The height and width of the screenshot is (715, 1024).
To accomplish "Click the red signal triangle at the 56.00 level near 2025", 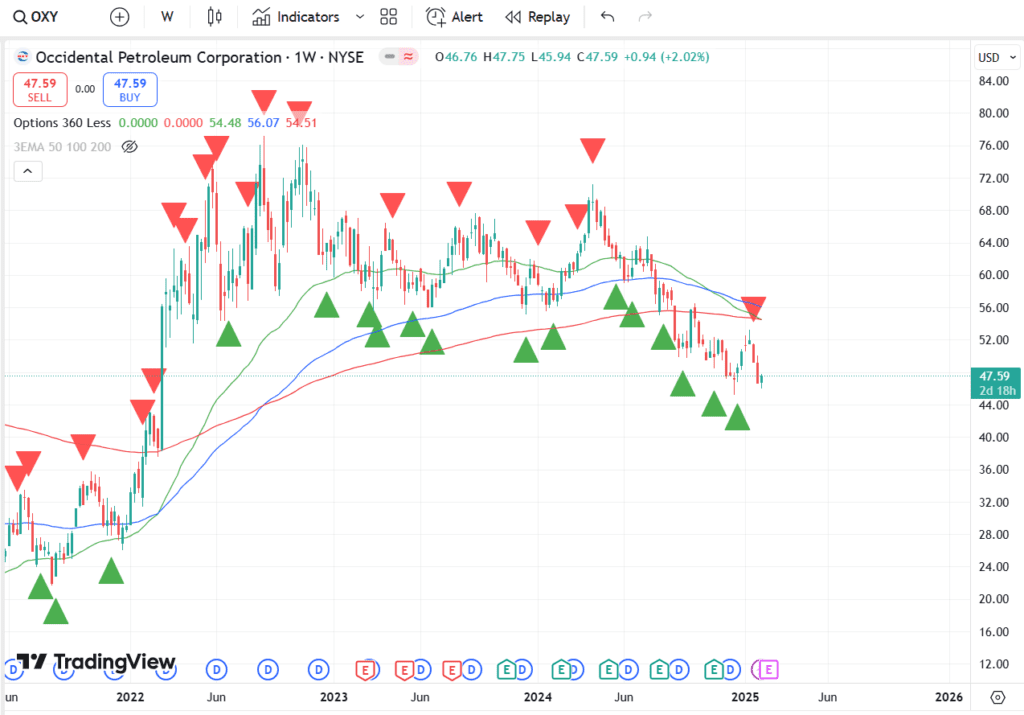I will 754,308.
